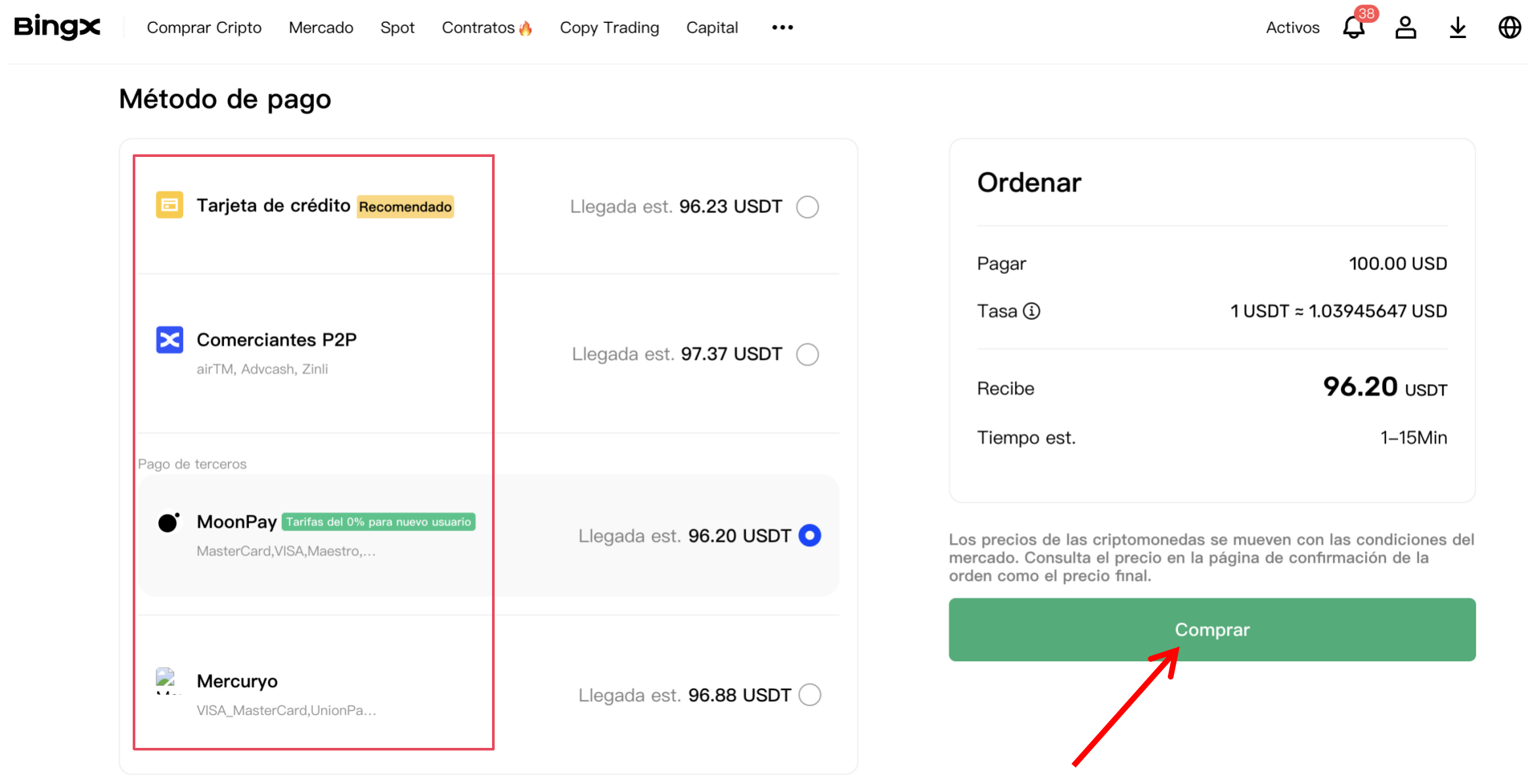Image resolution: width=1528 pixels, height=784 pixels.
Task: Click the MoonPay label
Action: click(x=236, y=522)
